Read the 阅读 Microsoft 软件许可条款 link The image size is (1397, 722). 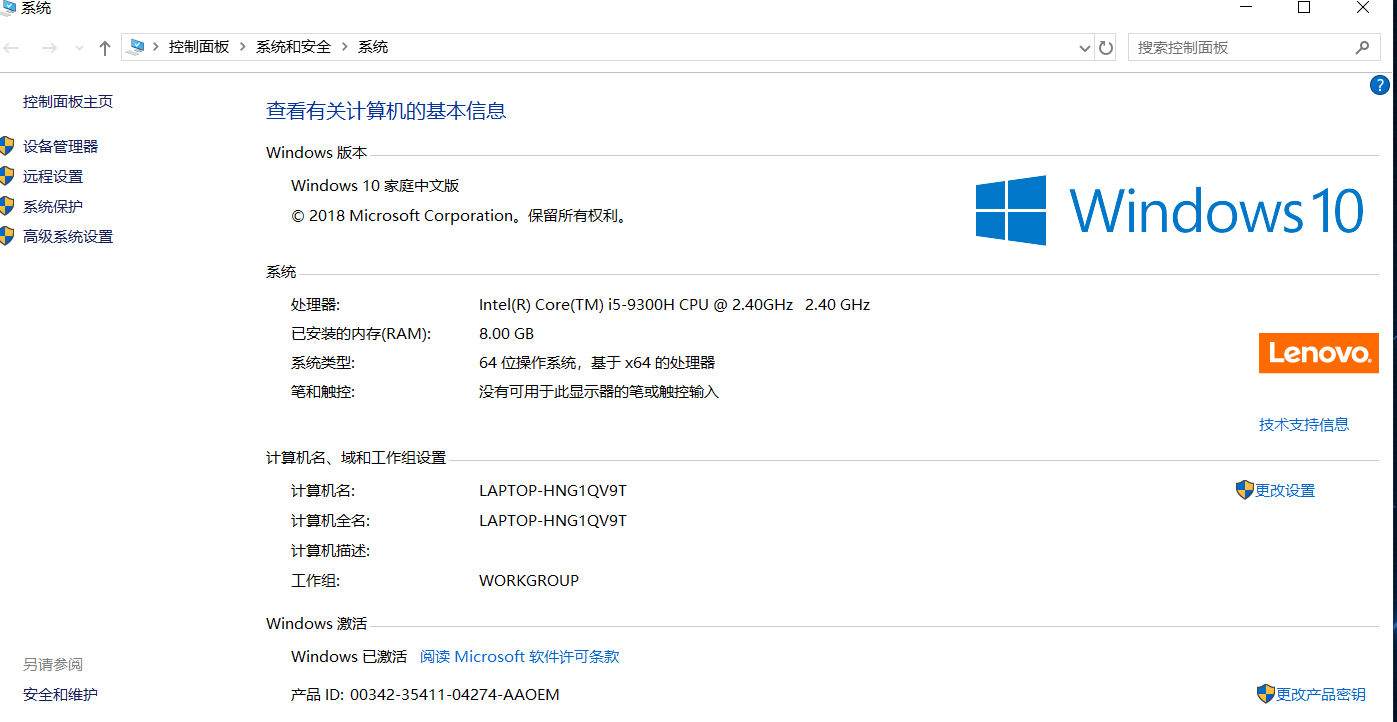click(519, 656)
